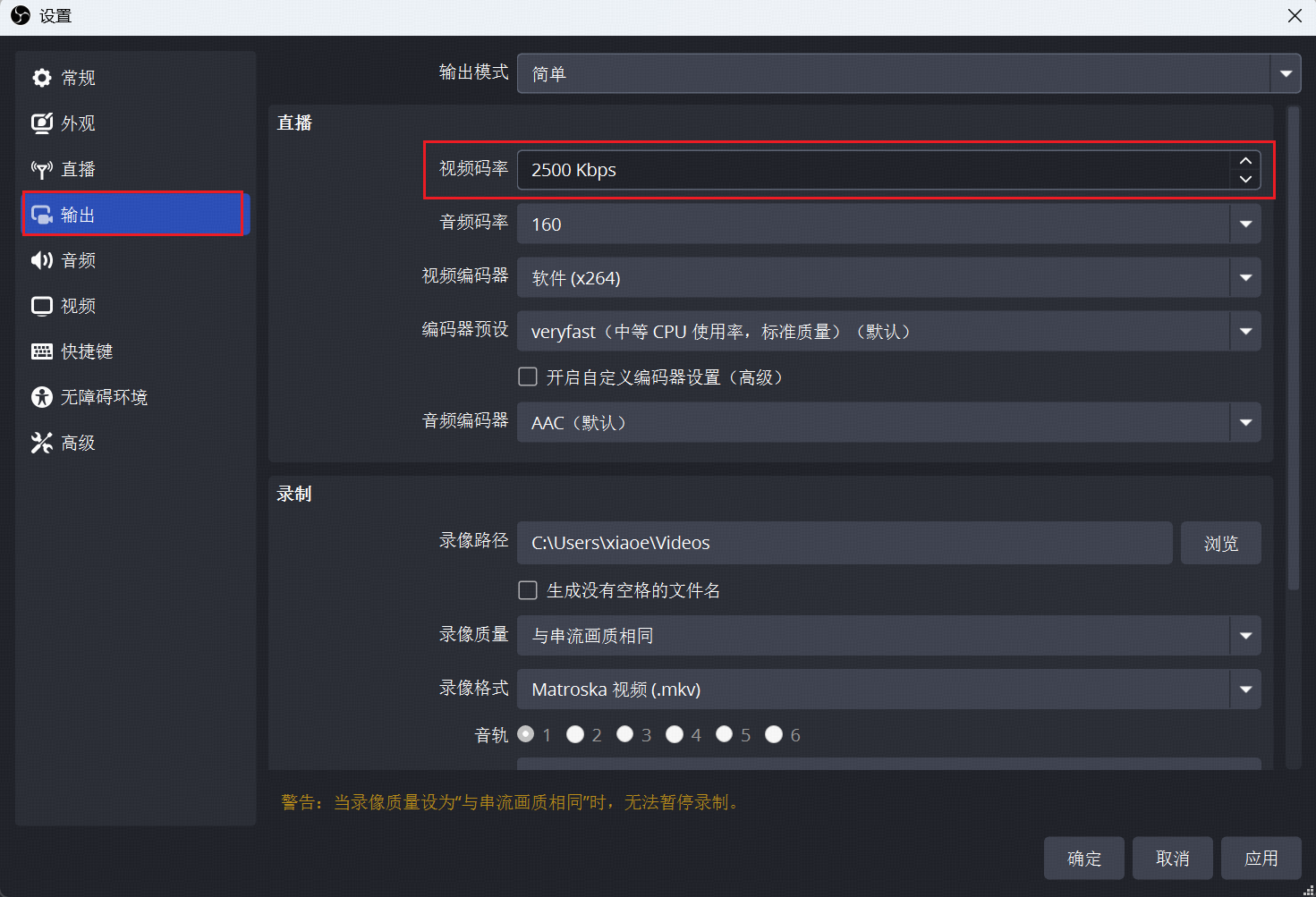Switch to the 外观 settings page
The height and width of the screenshot is (897, 1316).
[x=135, y=123]
